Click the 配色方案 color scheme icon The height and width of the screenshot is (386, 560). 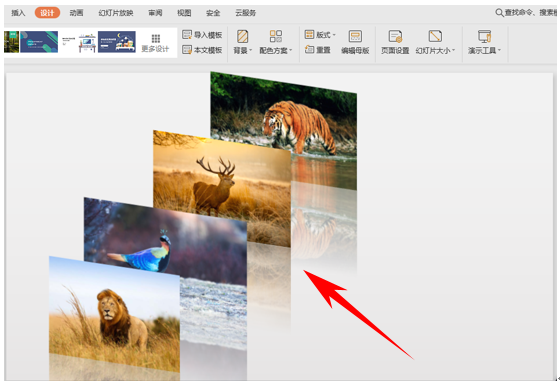[x=276, y=36]
